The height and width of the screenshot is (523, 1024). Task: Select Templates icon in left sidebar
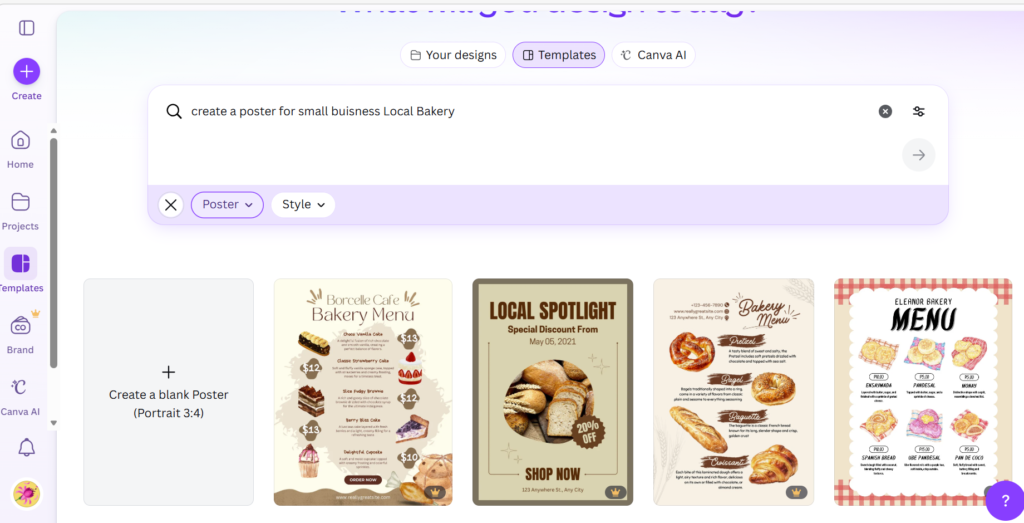20,264
